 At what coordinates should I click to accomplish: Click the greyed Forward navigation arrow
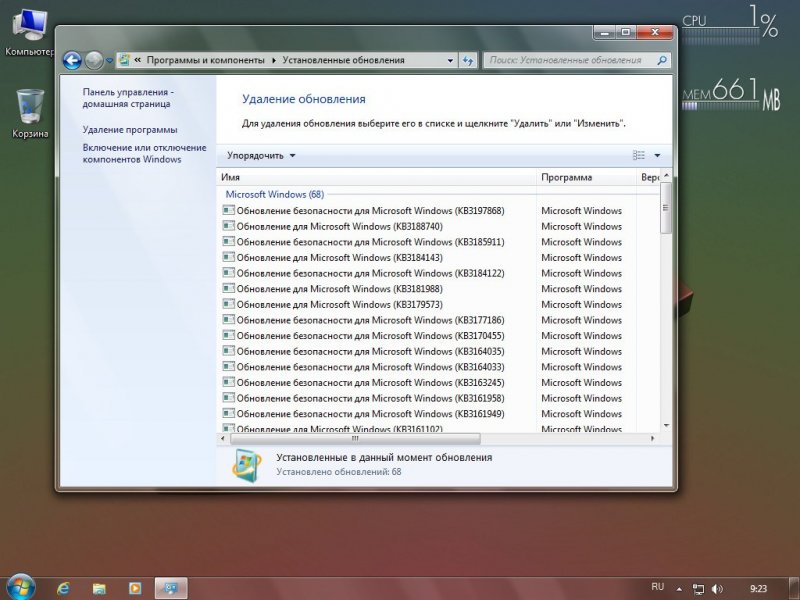94,61
